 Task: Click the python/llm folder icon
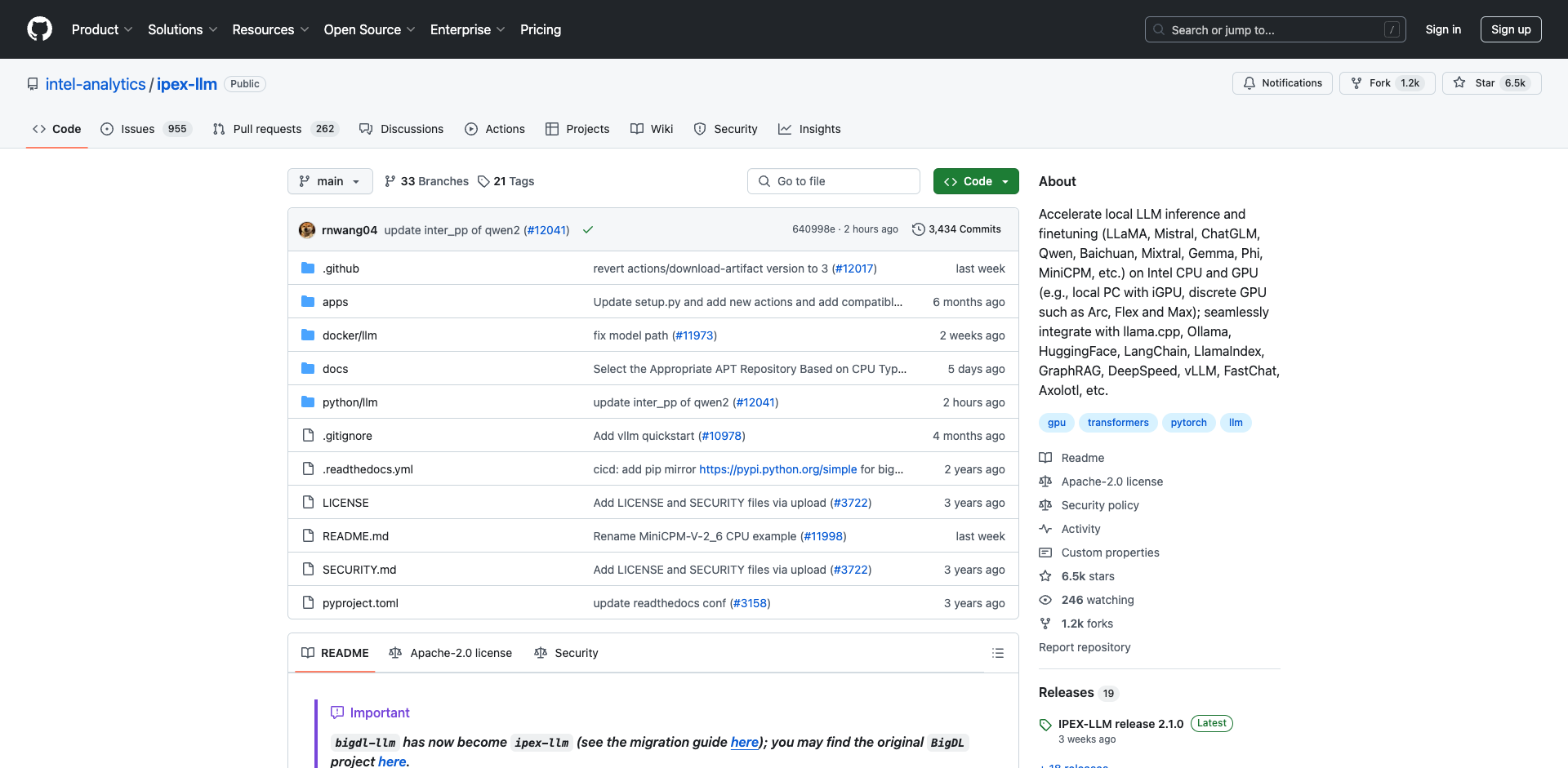point(308,402)
